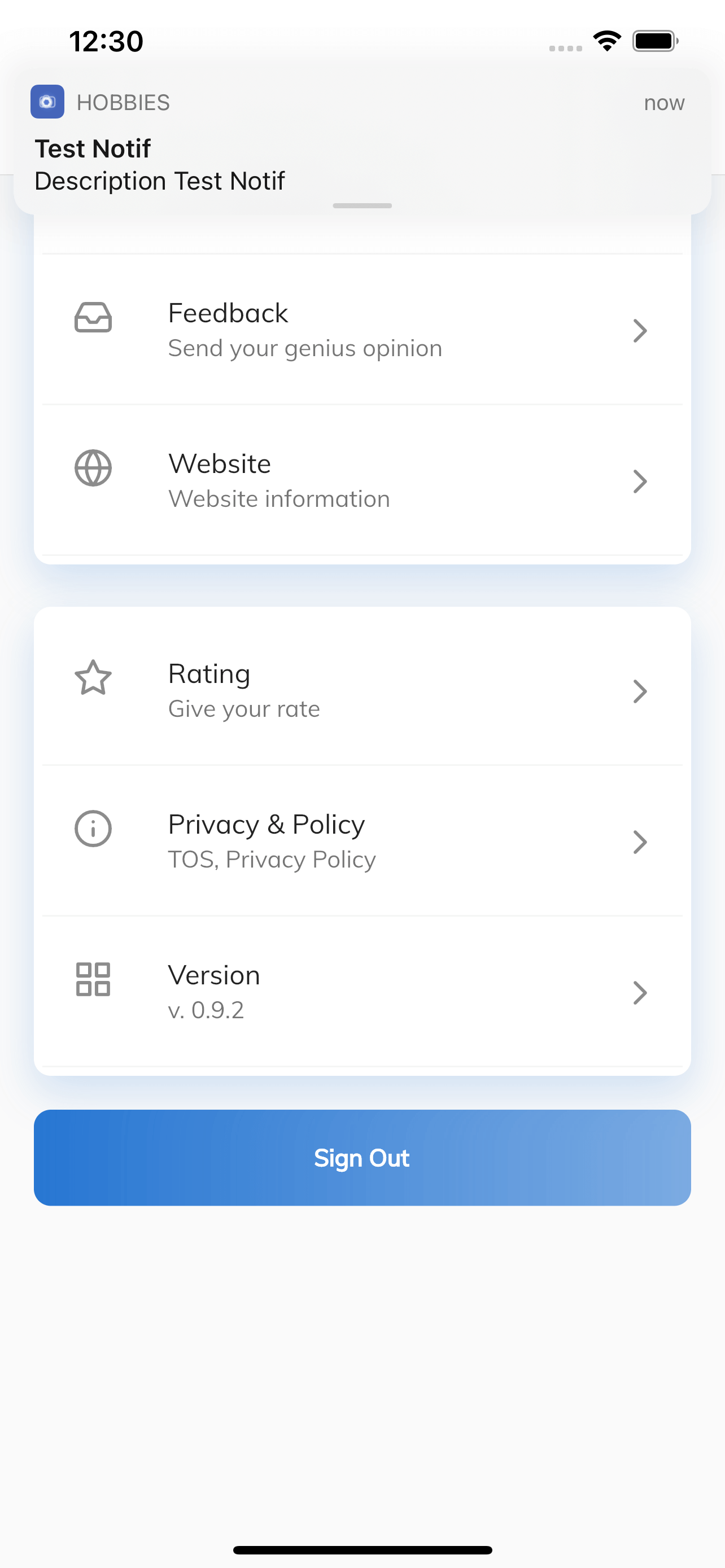Select the Version v. 0.9.2 entry
The image size is (725, 1568).
pos(362,992)
